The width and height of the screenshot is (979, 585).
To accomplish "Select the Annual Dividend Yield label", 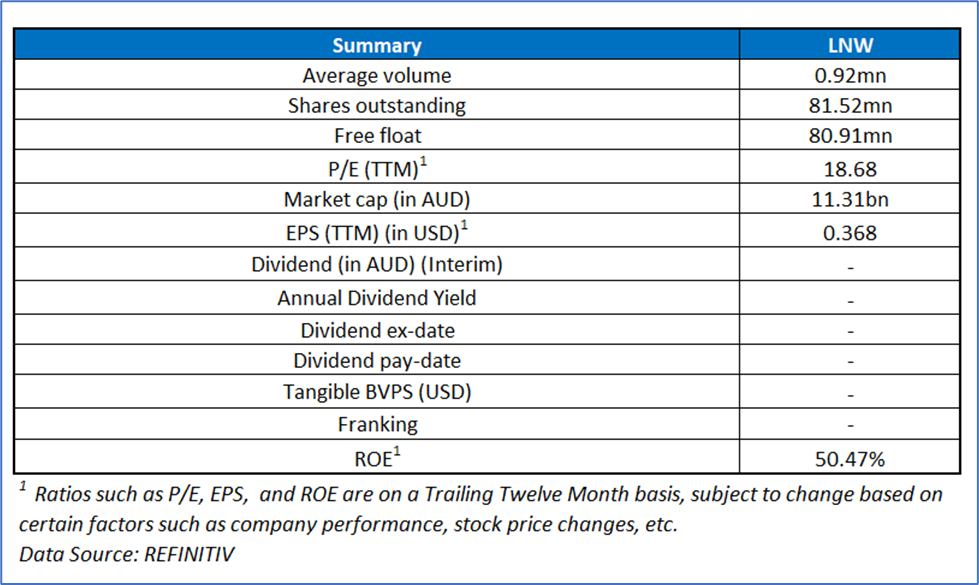I will 376,297.
